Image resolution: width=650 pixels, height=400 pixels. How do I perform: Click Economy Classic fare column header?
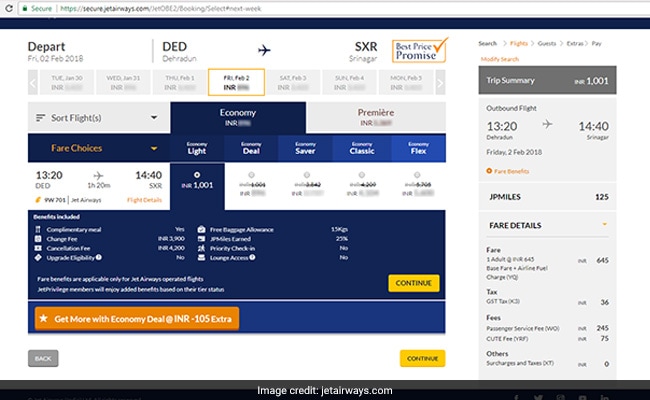tap(362, 148)
